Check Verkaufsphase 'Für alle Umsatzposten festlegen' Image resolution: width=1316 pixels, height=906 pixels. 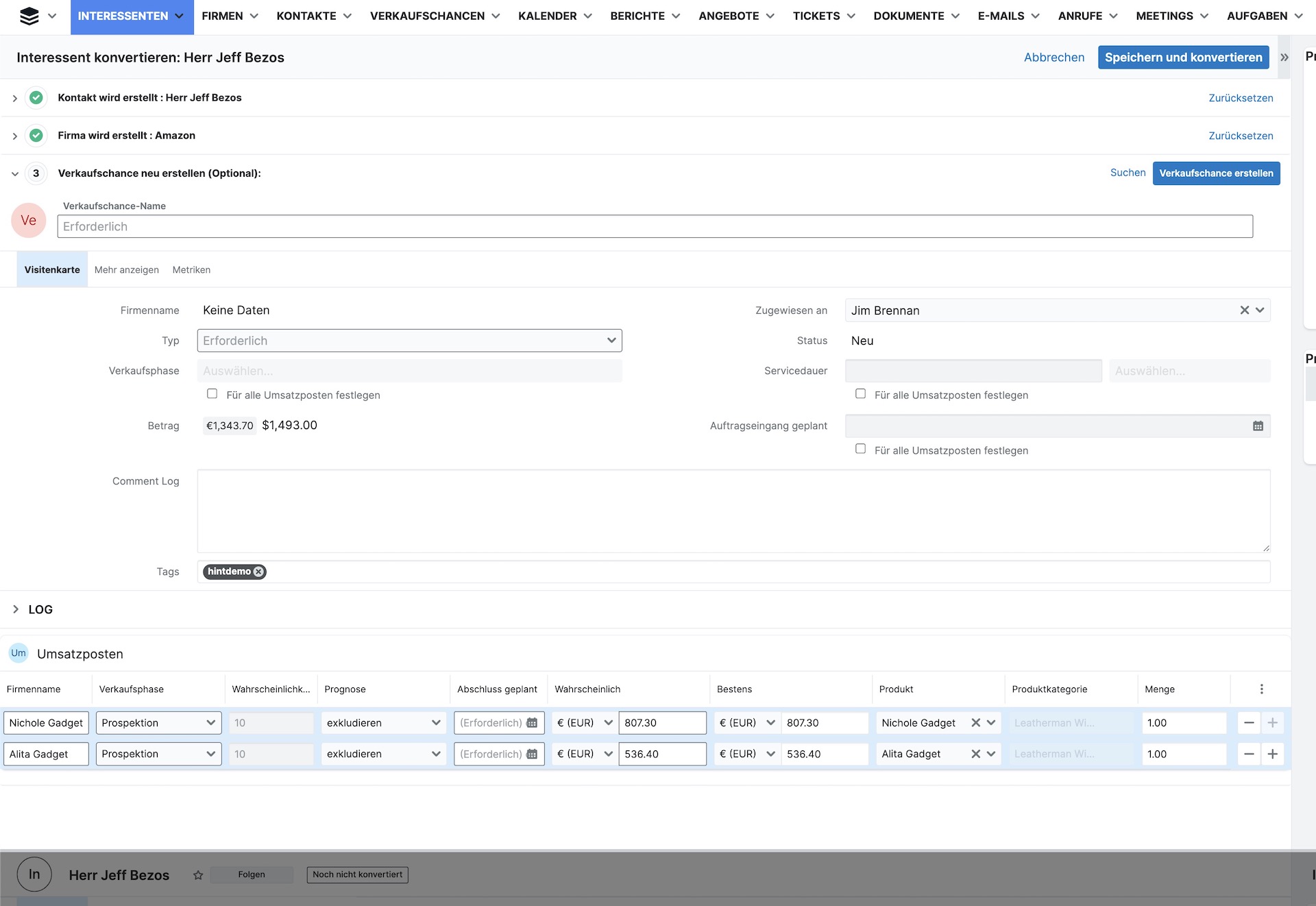[x=212, y=394]
